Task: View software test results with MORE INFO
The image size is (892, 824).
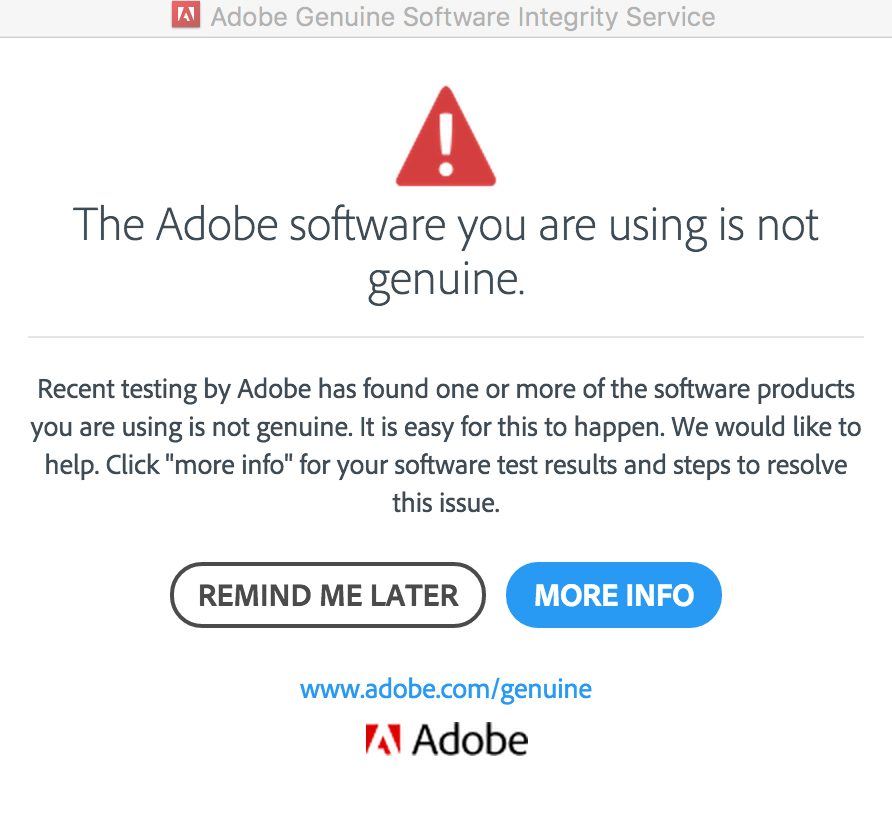Action: pyautogui.click(x=613, y=595)
